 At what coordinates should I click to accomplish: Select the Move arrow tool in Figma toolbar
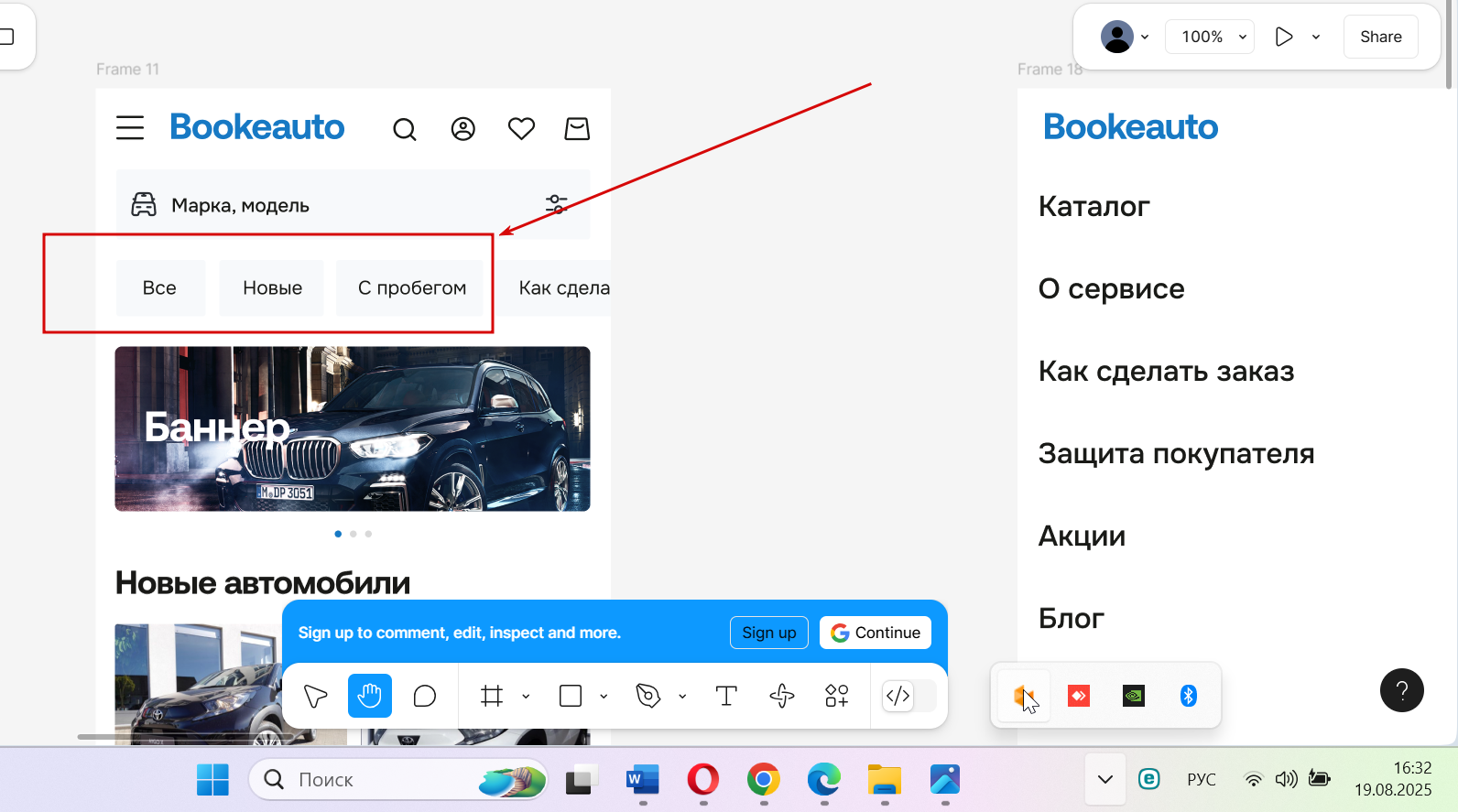tap(315, 696)
